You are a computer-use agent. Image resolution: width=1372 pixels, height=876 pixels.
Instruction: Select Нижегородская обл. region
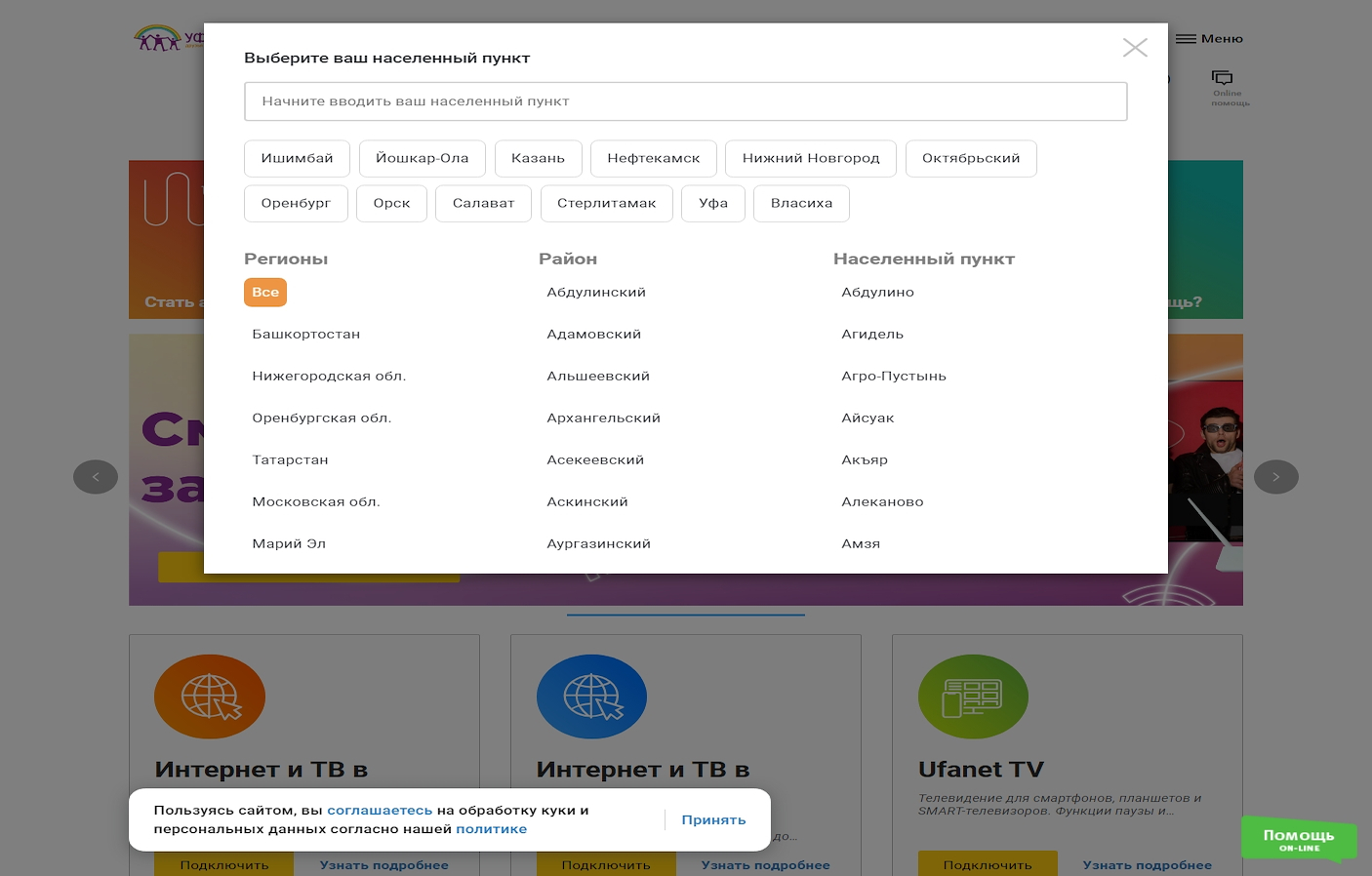point(329,376)
